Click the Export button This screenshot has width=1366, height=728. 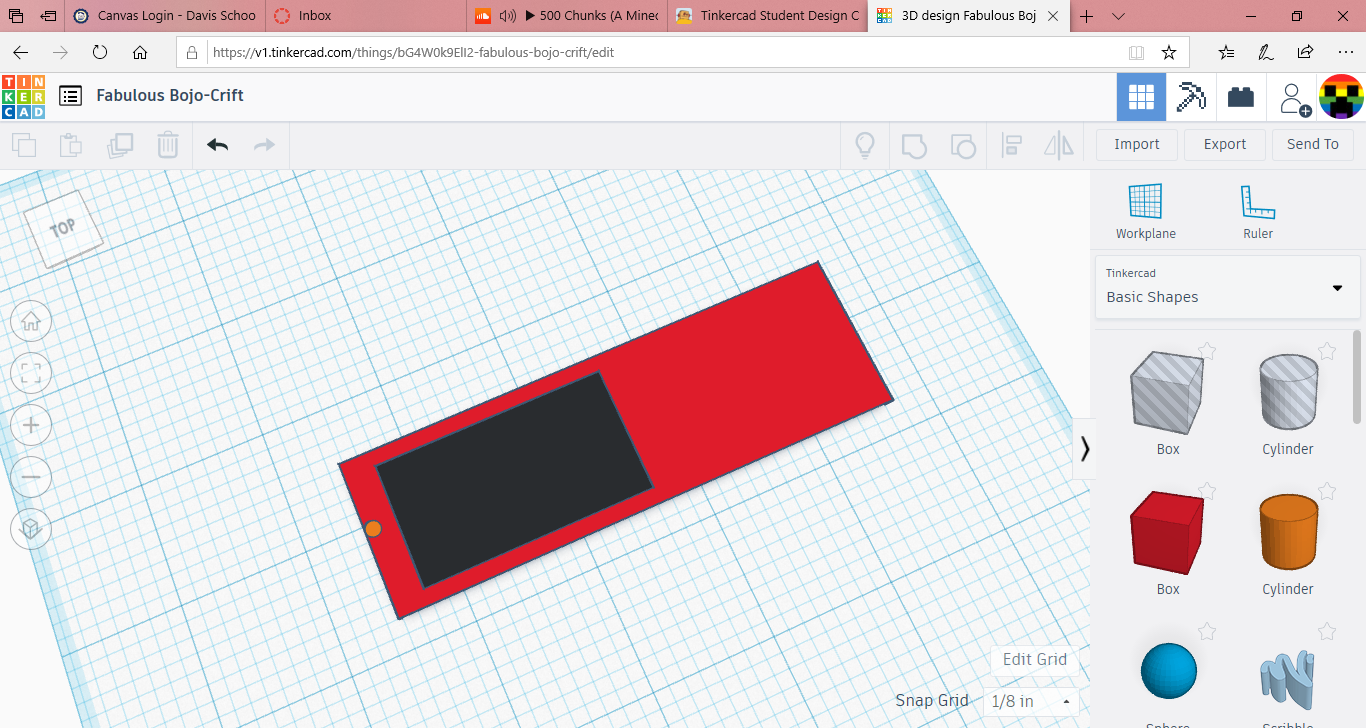pyautogui.click(x=1225, y=144)
